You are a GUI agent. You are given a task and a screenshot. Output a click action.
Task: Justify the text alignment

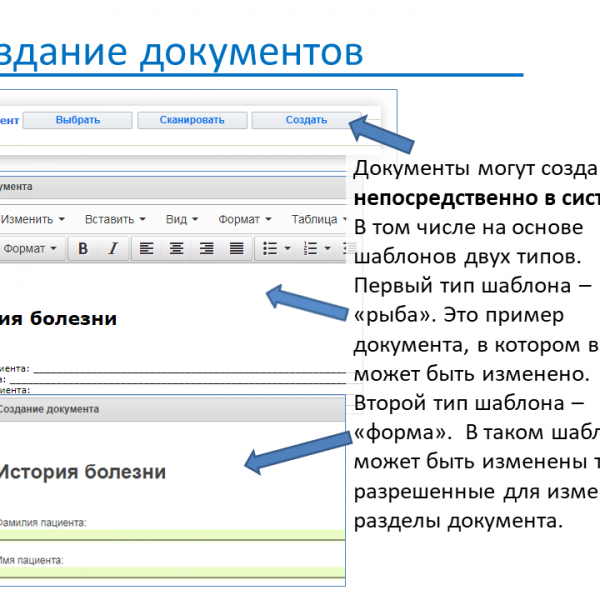(x=237, y=248)
